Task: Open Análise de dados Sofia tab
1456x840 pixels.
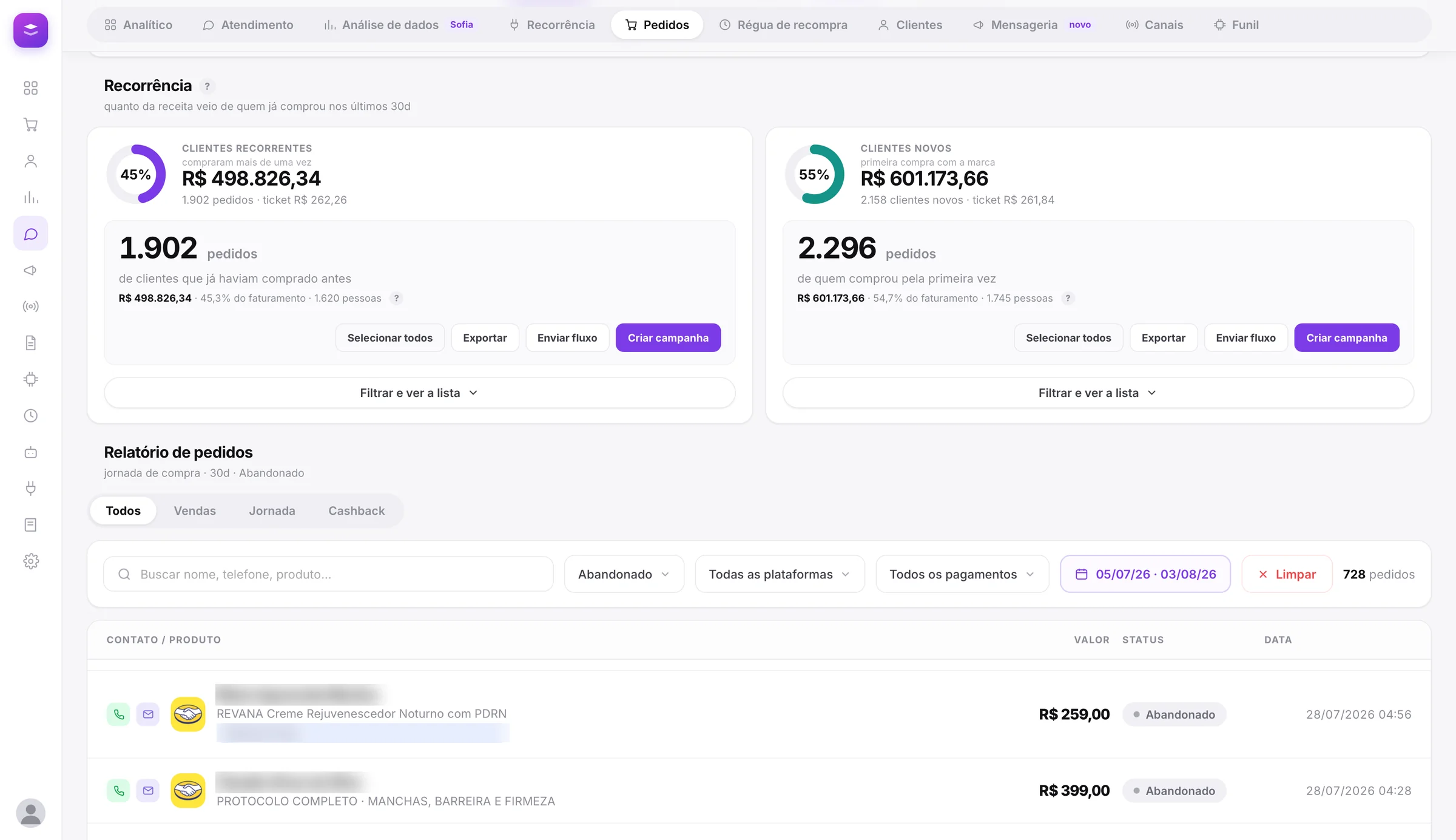Action: click(399, 25)
